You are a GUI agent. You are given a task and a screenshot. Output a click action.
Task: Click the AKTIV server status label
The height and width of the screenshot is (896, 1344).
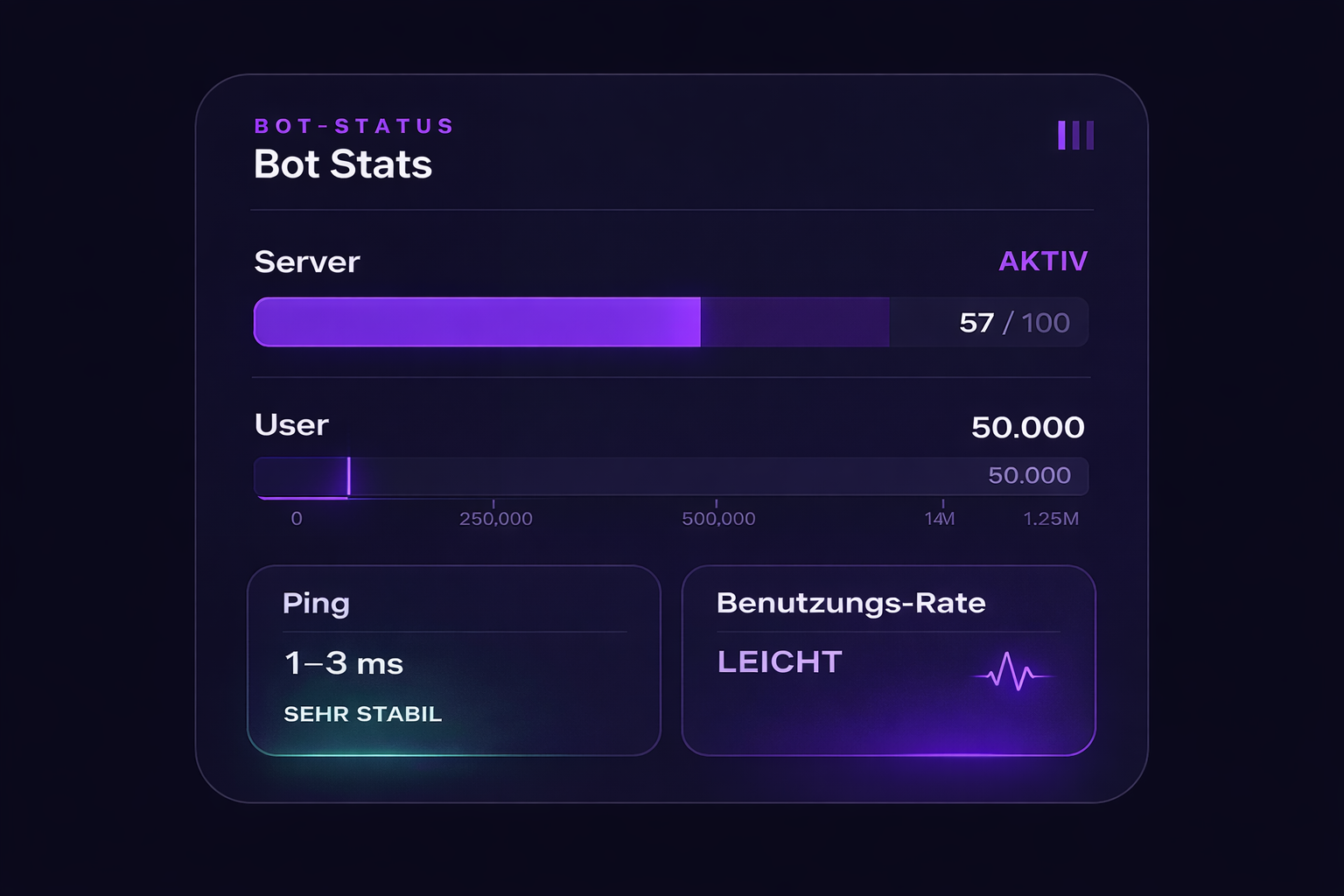[1043, 261]
